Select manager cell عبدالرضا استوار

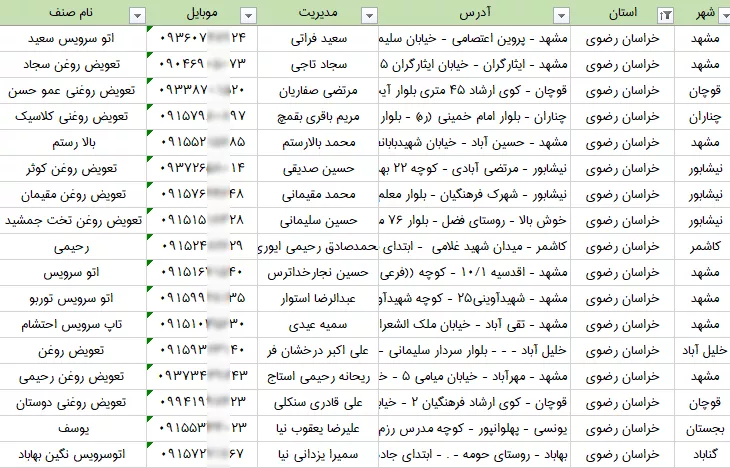[318, 298]
